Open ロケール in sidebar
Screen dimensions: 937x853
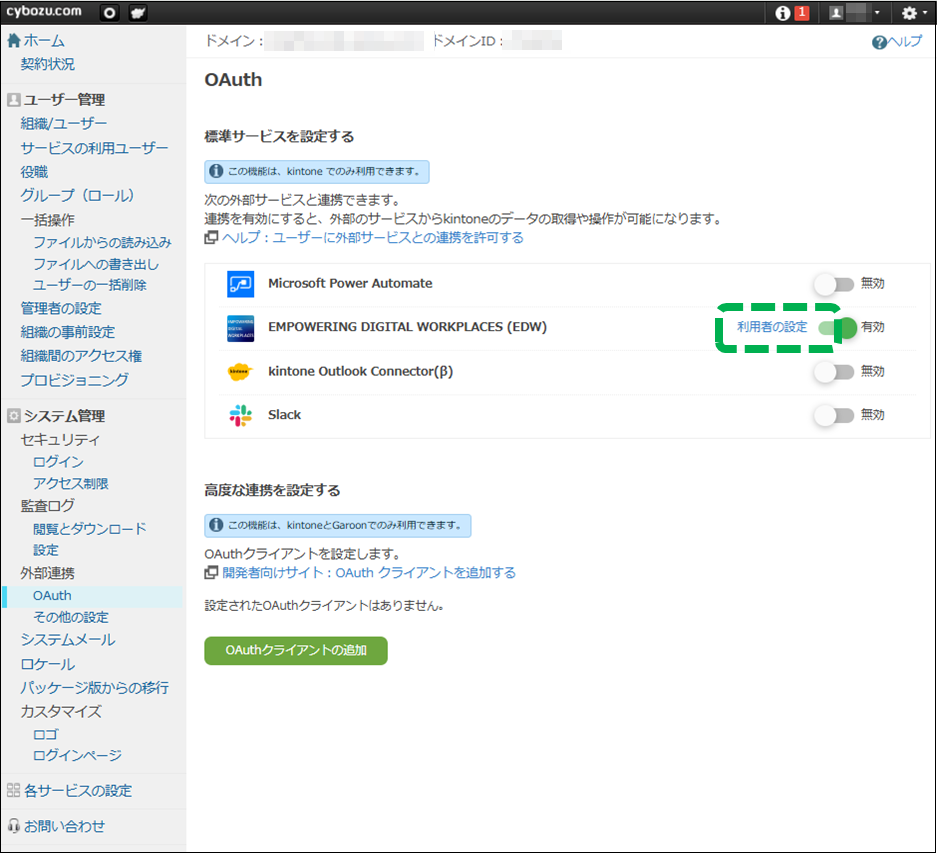click(48, 664)
